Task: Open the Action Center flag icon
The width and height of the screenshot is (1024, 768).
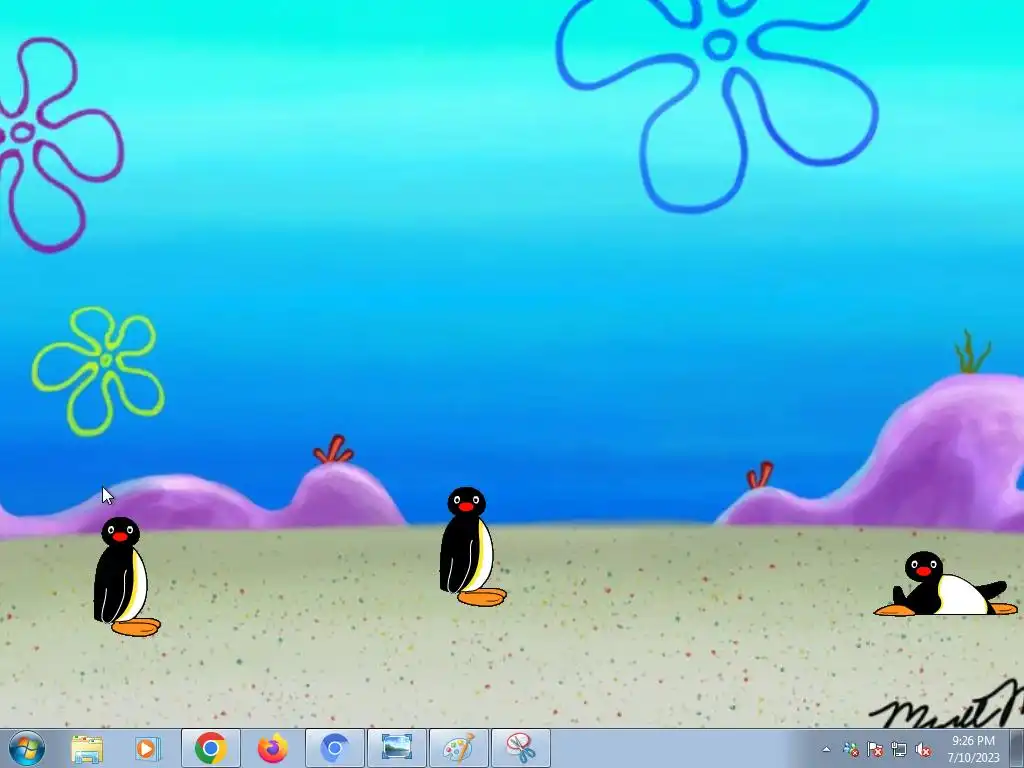Action: (x=874, y=750)
